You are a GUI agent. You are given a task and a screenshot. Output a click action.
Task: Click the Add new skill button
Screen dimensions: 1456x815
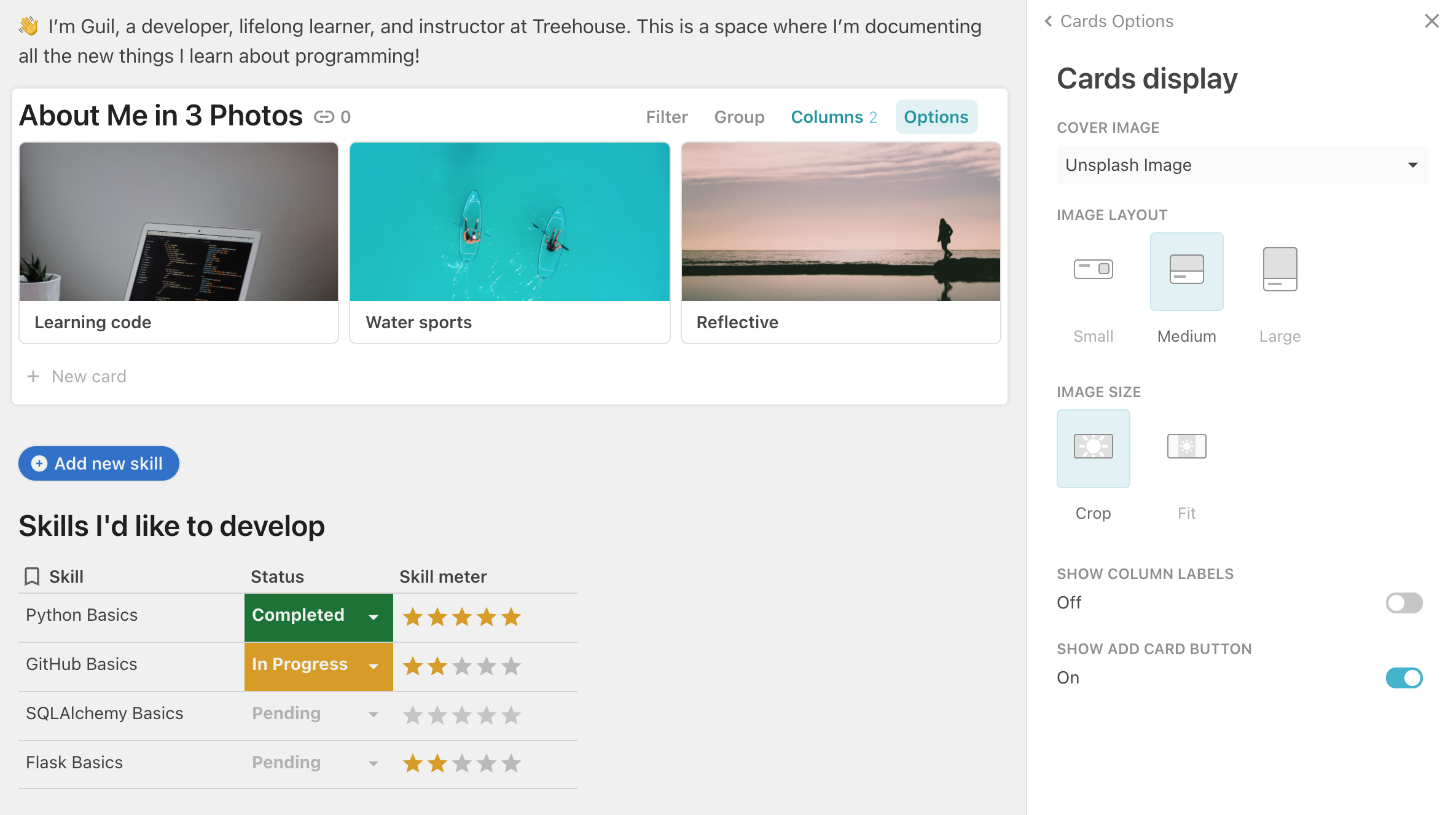pos(98,463)
